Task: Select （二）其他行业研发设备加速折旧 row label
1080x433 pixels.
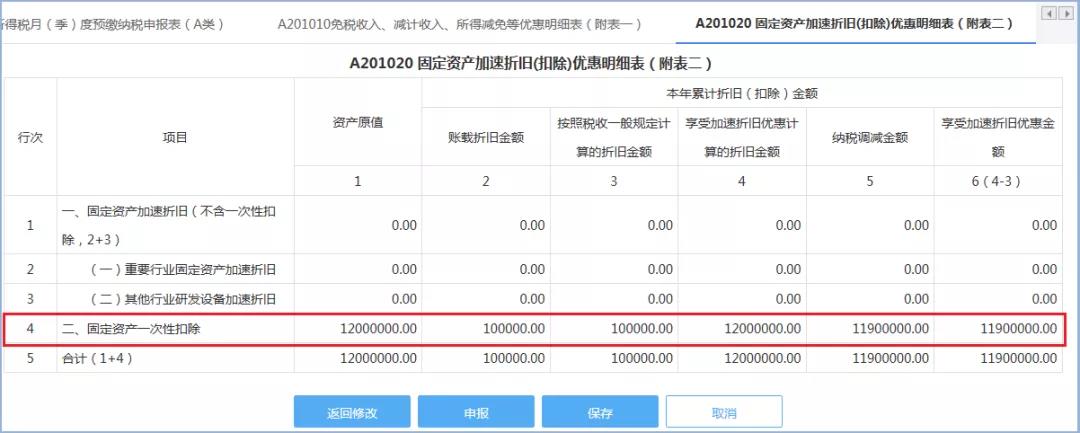Action: 183,299
